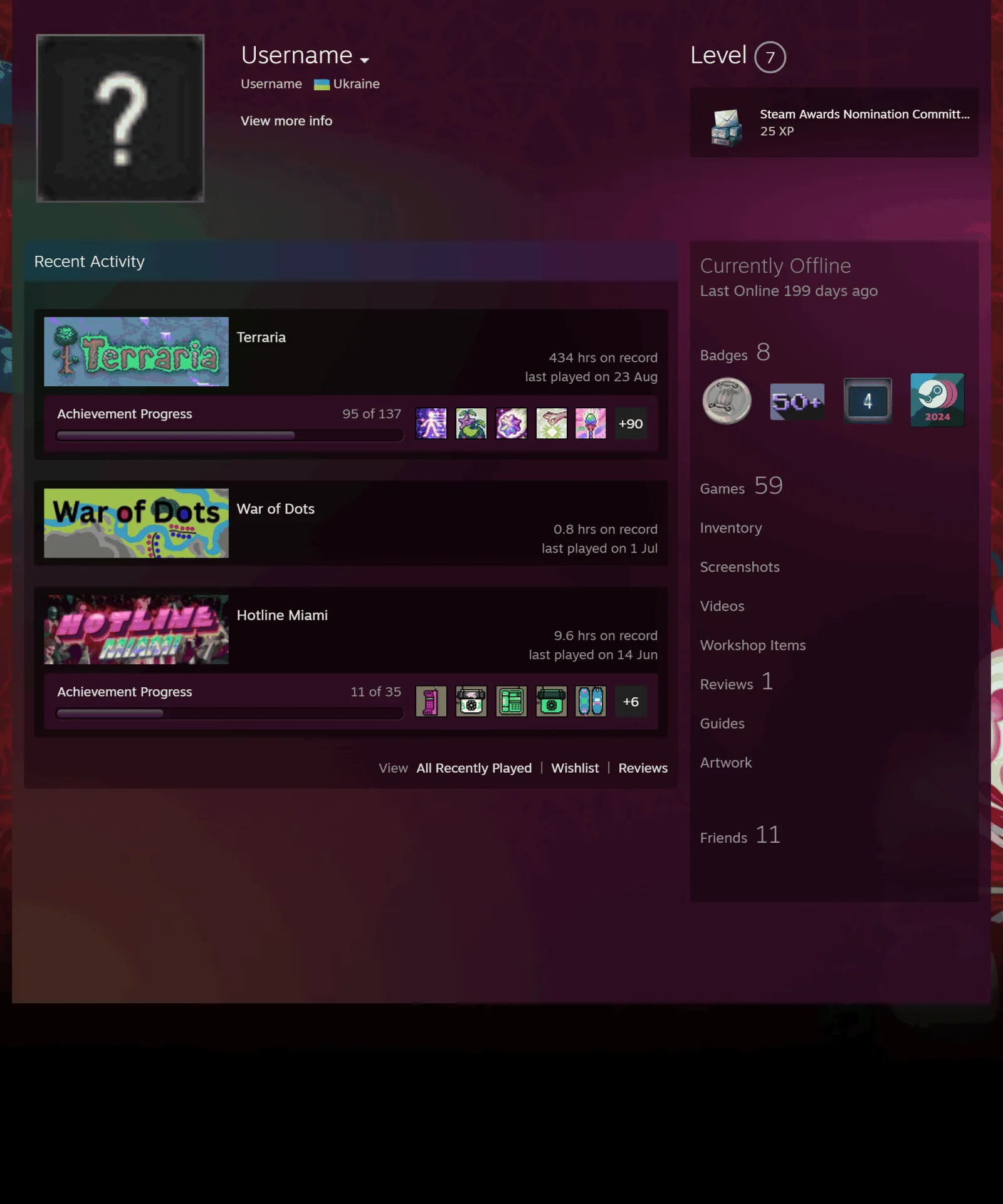Click the Steam Awards Nomination Committee badge icon

727,126
